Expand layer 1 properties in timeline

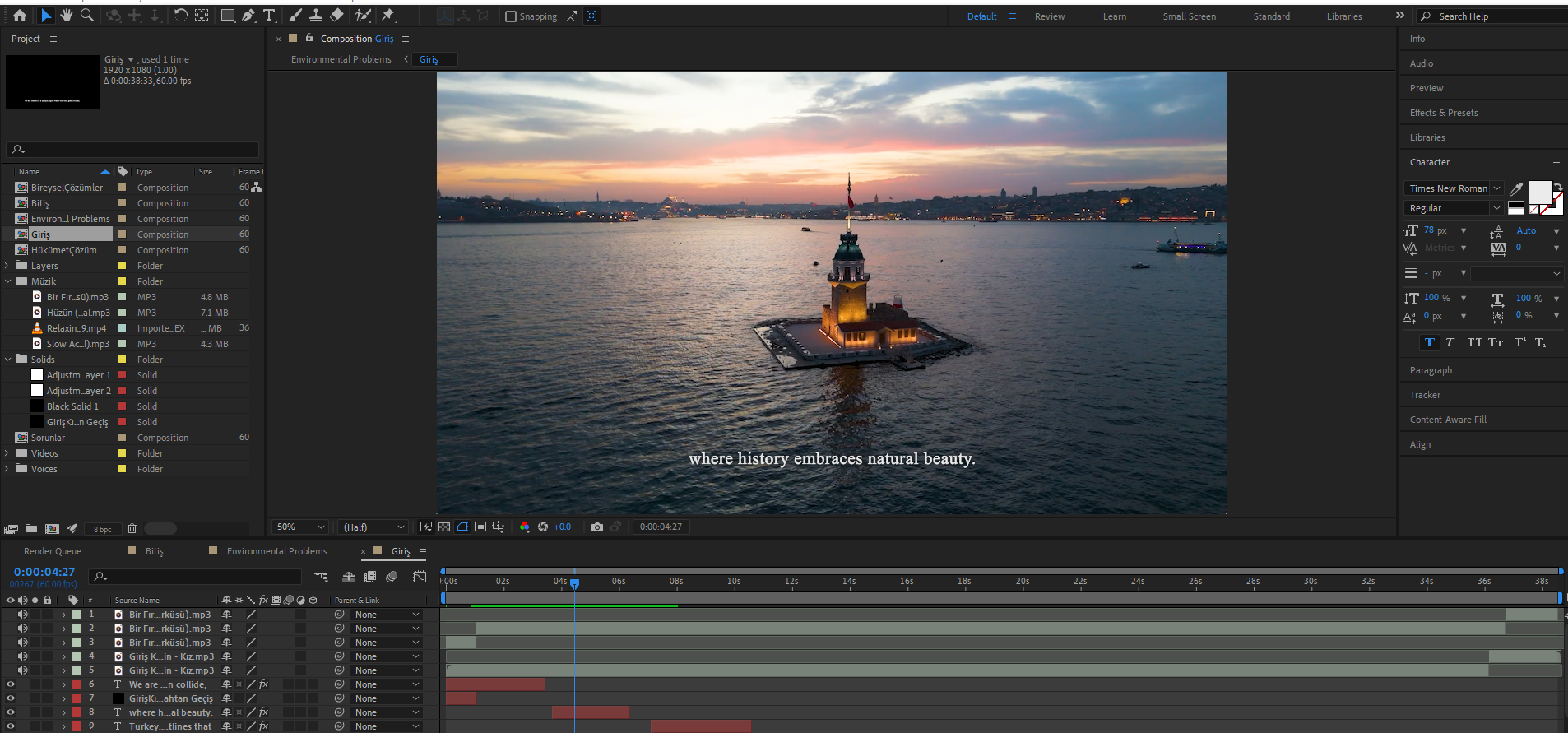click(x=63, y=615)
